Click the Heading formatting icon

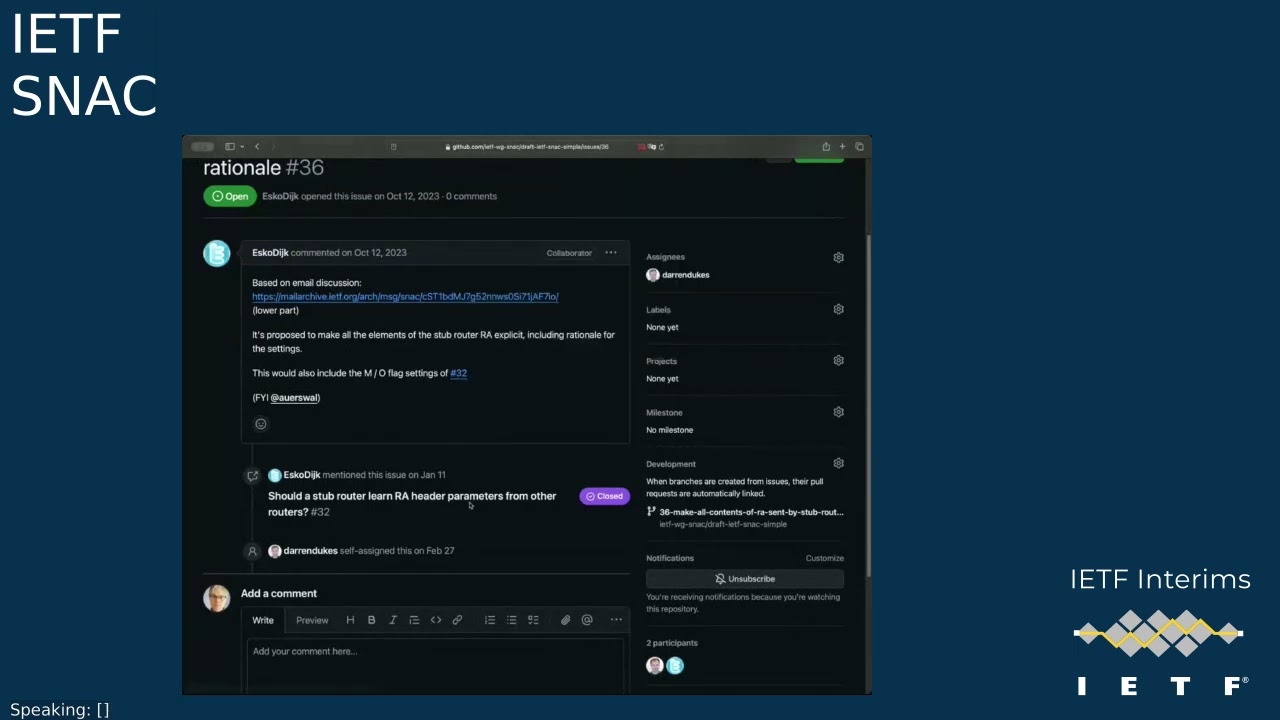tap(350, 620)
